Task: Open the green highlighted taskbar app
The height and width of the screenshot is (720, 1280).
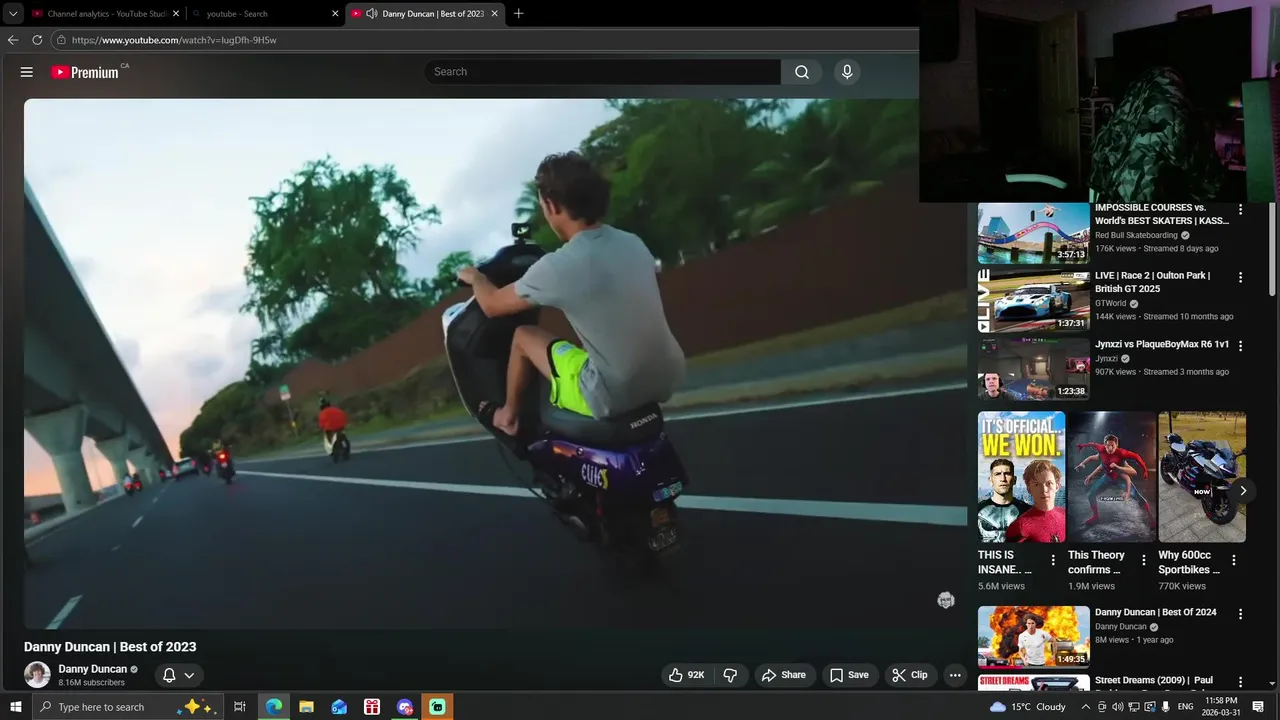Action: pos(437,707)
